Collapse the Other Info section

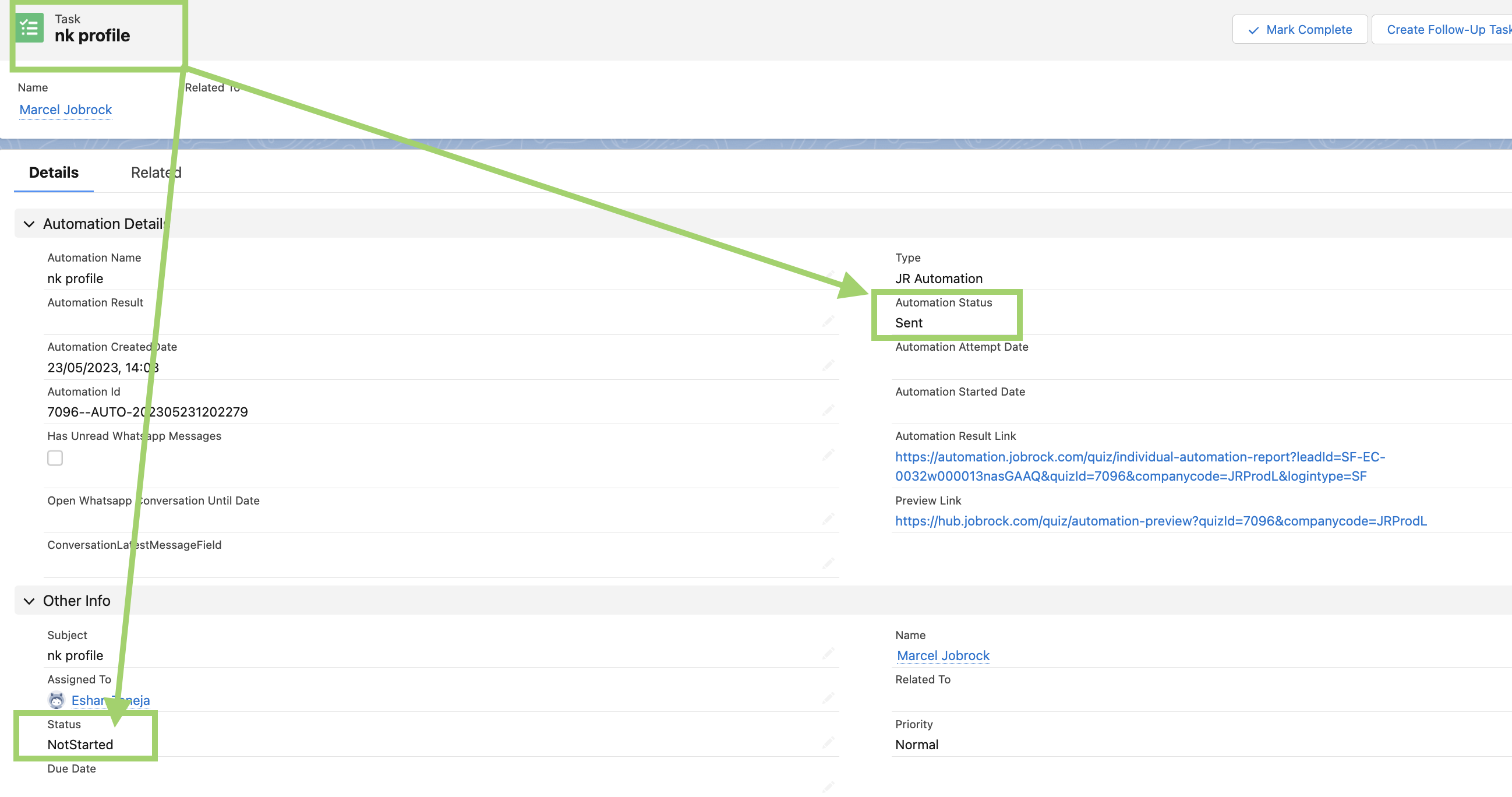29,601
